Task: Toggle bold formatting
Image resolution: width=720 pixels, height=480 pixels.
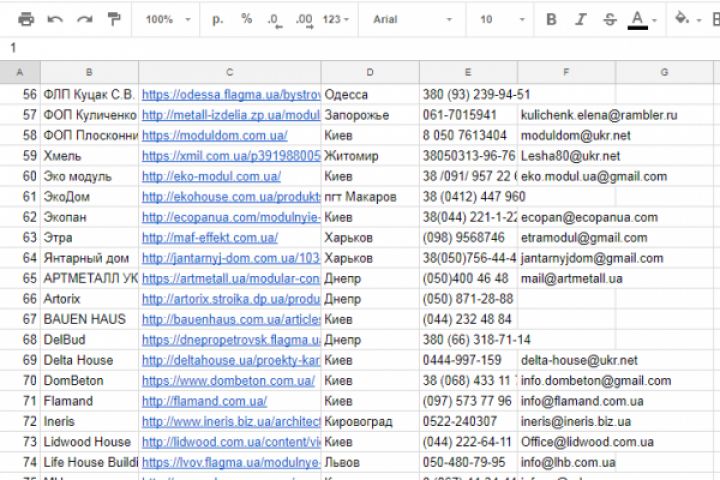Action: [x=551, y=19]
